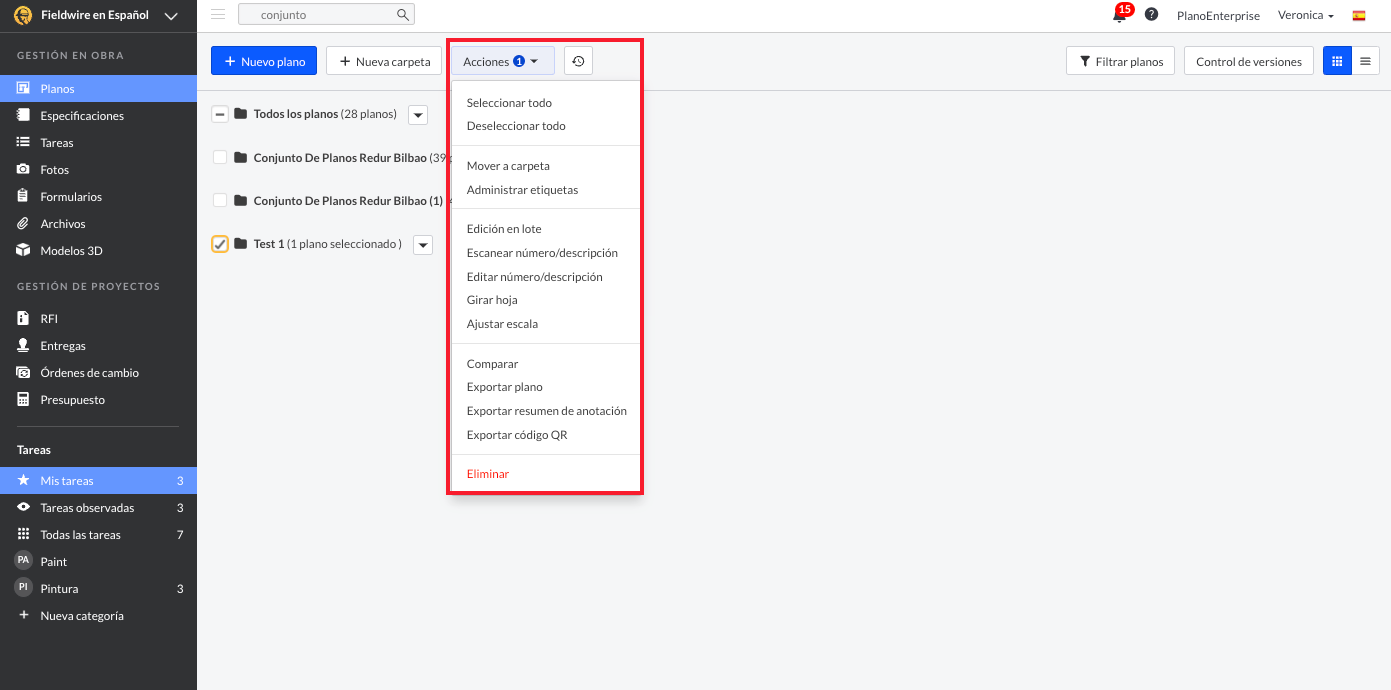Open Tareas in Gestión en obra
Viewport: 1391px width, 690px height.
[x=98, y=143]
